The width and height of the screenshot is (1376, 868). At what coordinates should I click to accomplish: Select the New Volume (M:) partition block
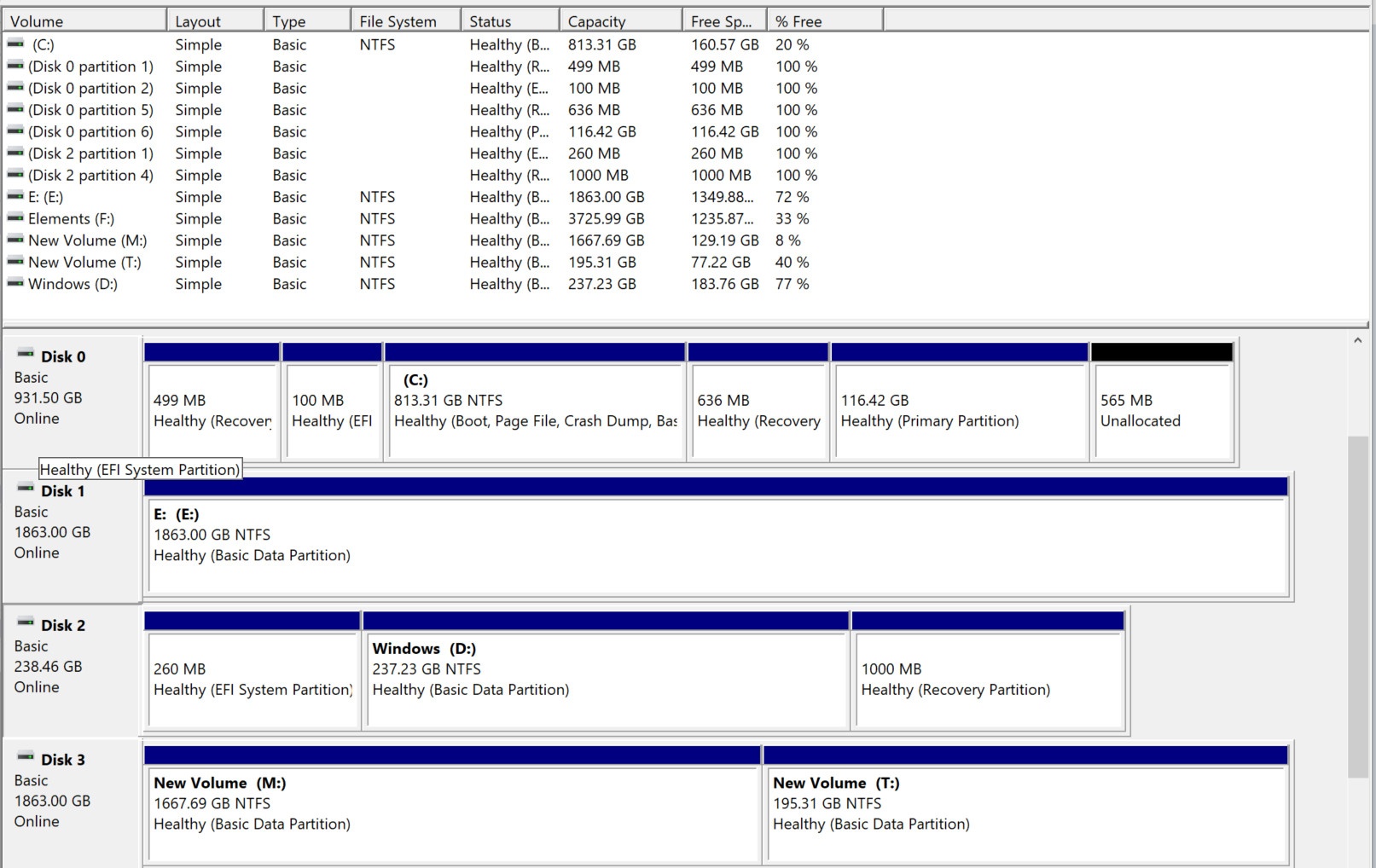[x=452, y=806]
